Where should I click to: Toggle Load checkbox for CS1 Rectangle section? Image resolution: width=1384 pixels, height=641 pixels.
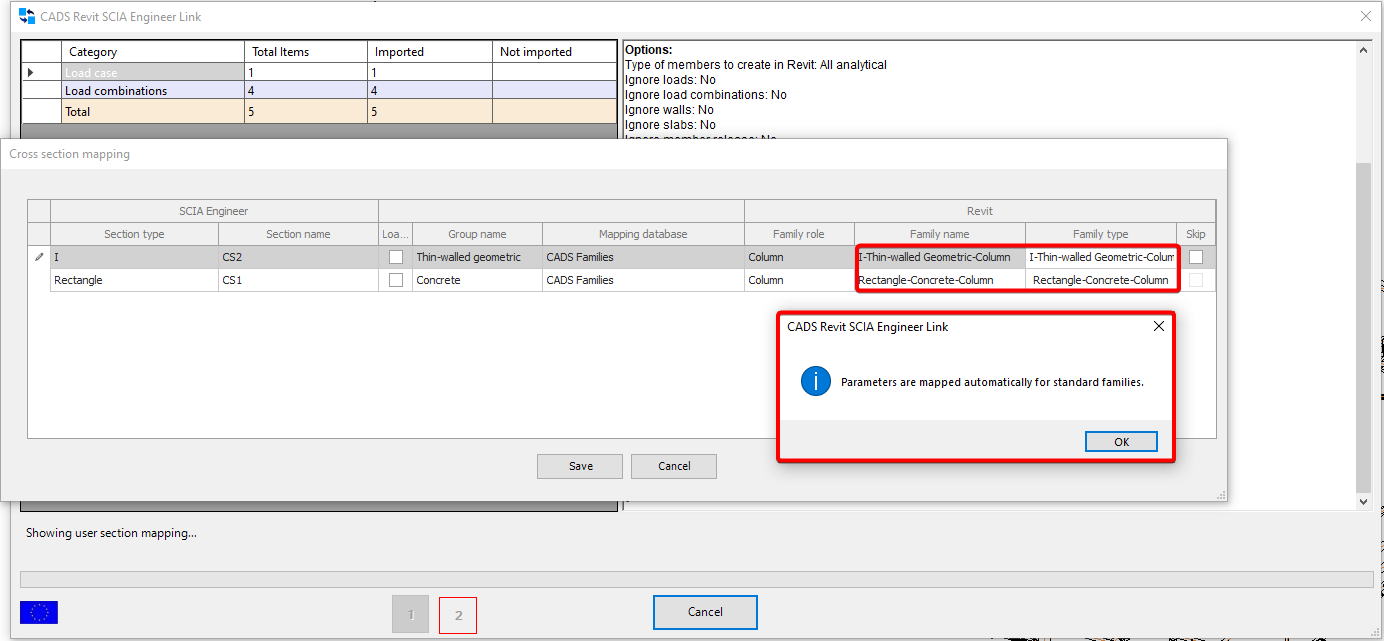pyautogui.click(x=396, y=280)
